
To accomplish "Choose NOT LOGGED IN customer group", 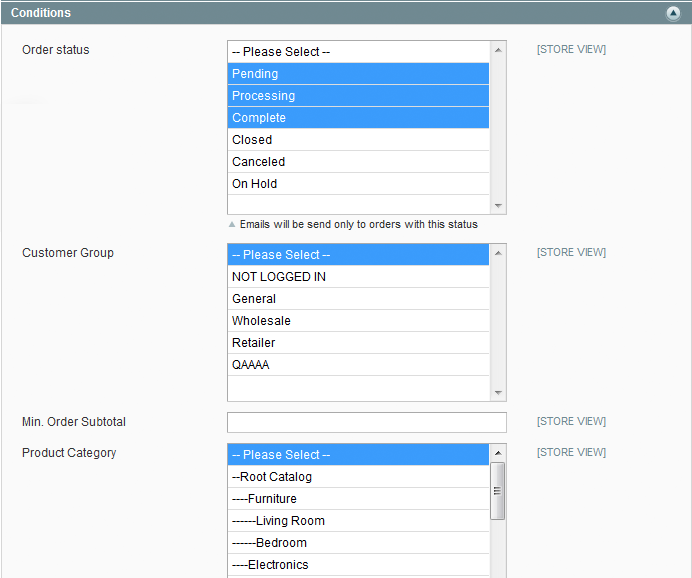I will point(358,277).
